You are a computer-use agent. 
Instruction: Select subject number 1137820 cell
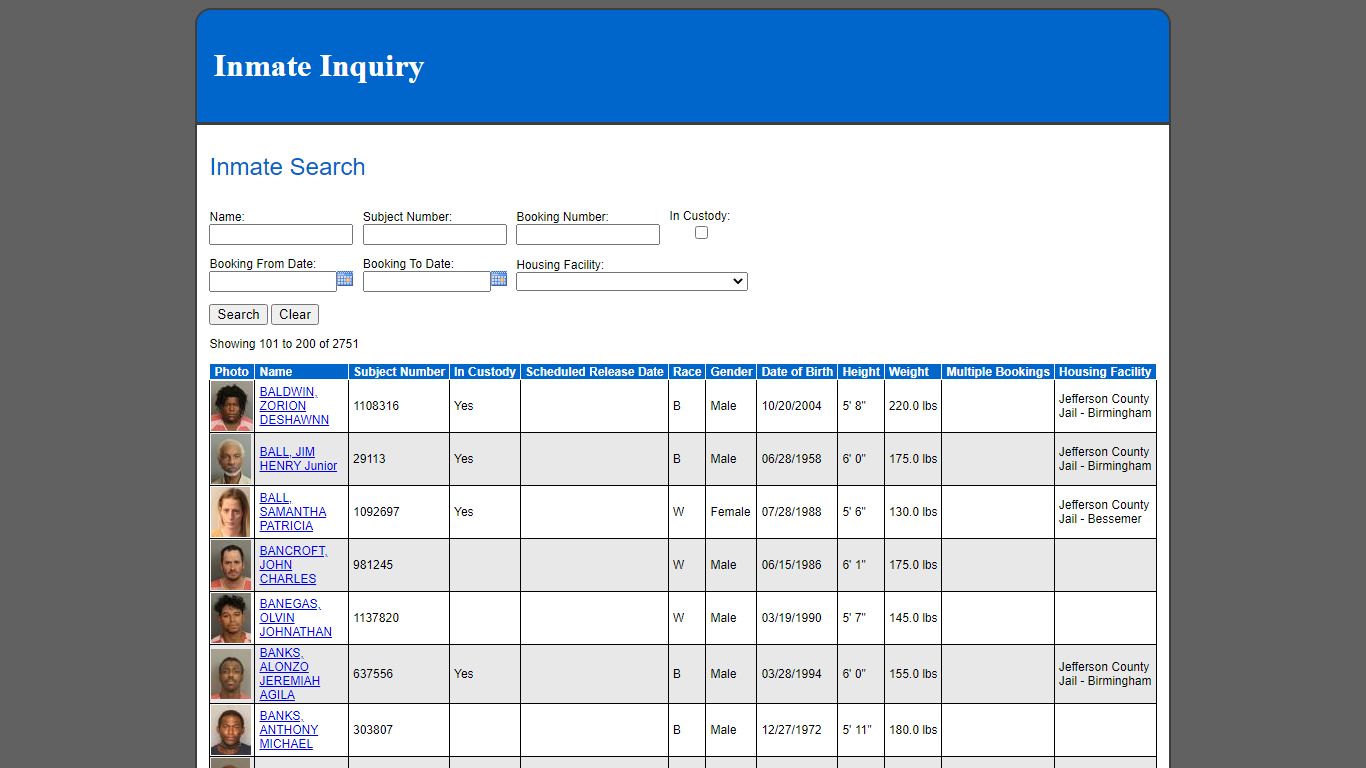(399, 618)
